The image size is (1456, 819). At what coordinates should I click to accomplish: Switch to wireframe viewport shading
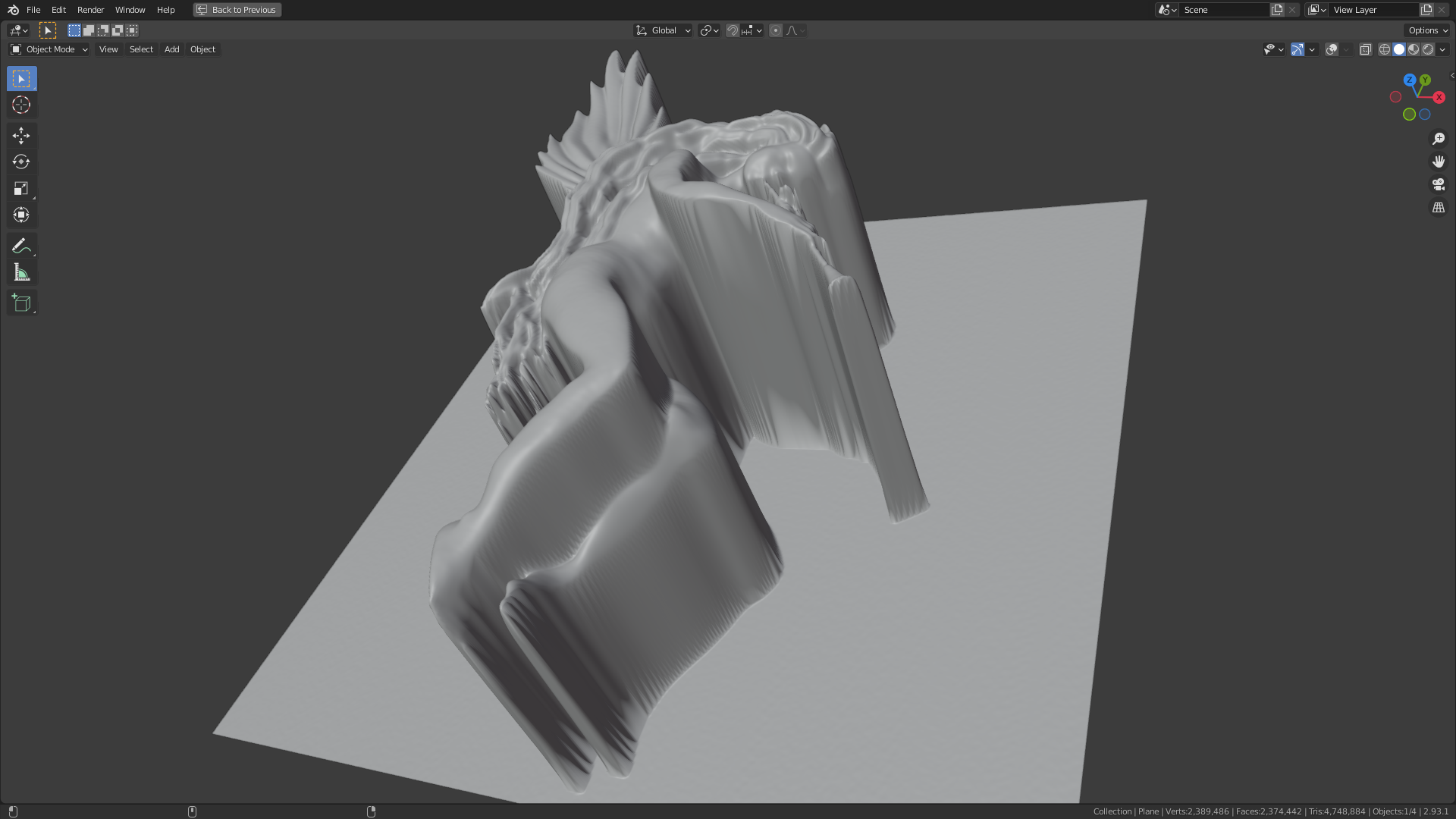[x=1385, y=49]
